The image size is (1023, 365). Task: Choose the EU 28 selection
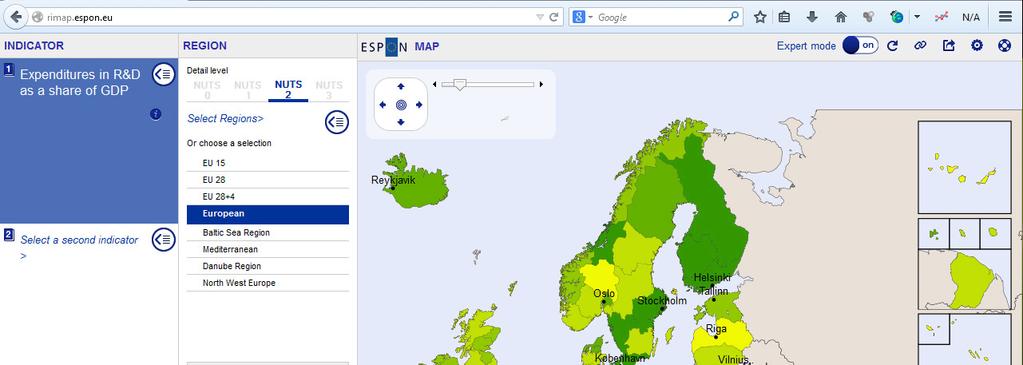(x=267, y=180)
